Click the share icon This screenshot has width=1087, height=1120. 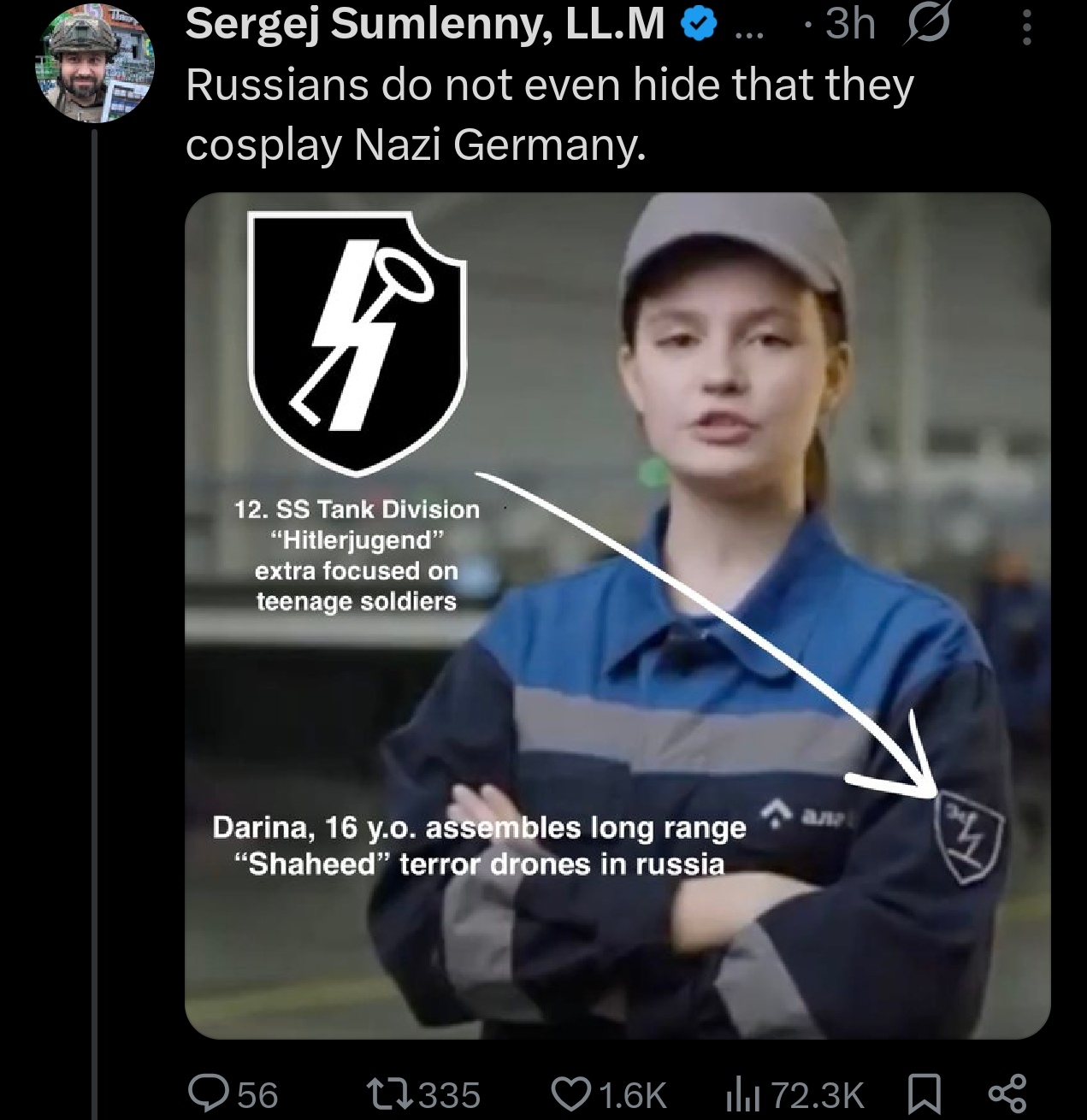(x=1006, y=1094)
